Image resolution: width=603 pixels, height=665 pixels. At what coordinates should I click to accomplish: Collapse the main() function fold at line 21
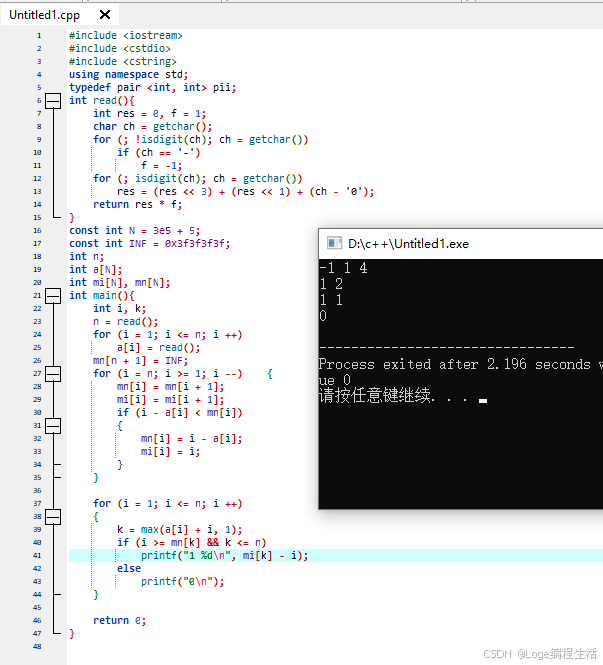click(53, 296)
